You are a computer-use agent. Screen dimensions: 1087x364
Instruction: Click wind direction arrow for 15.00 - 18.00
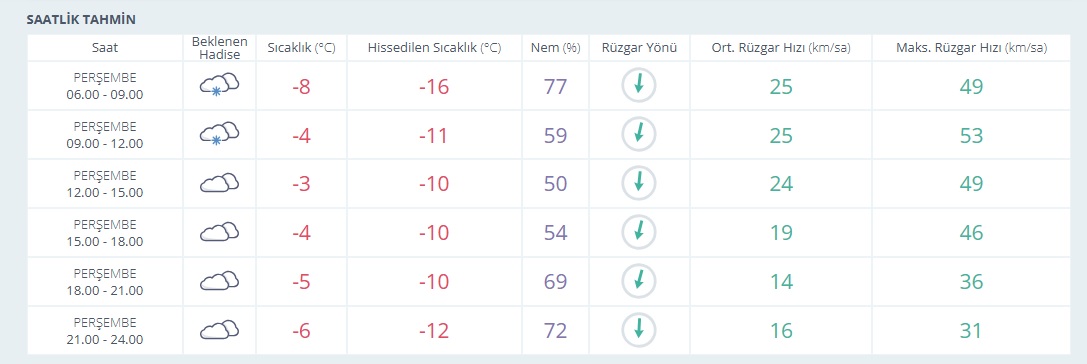coord(638,232)
